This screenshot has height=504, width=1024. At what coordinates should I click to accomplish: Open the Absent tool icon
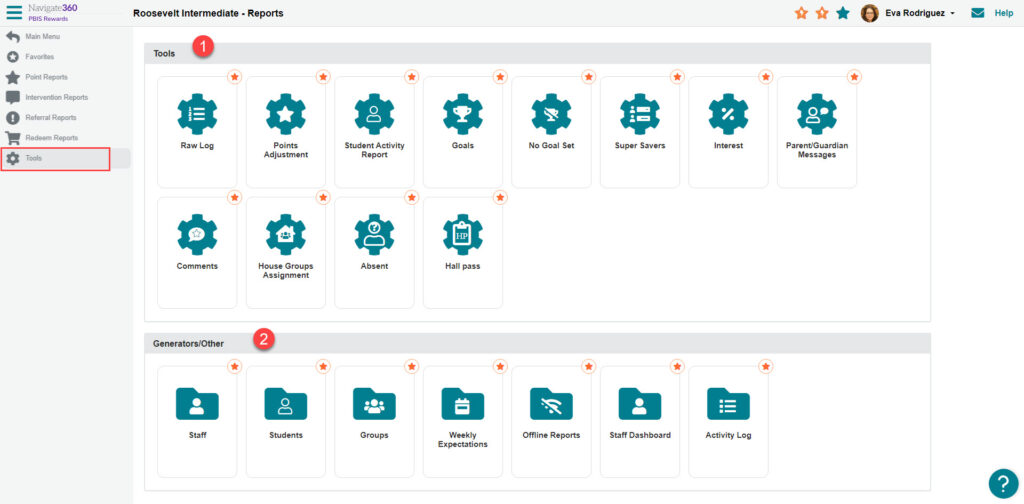point(374,234)
